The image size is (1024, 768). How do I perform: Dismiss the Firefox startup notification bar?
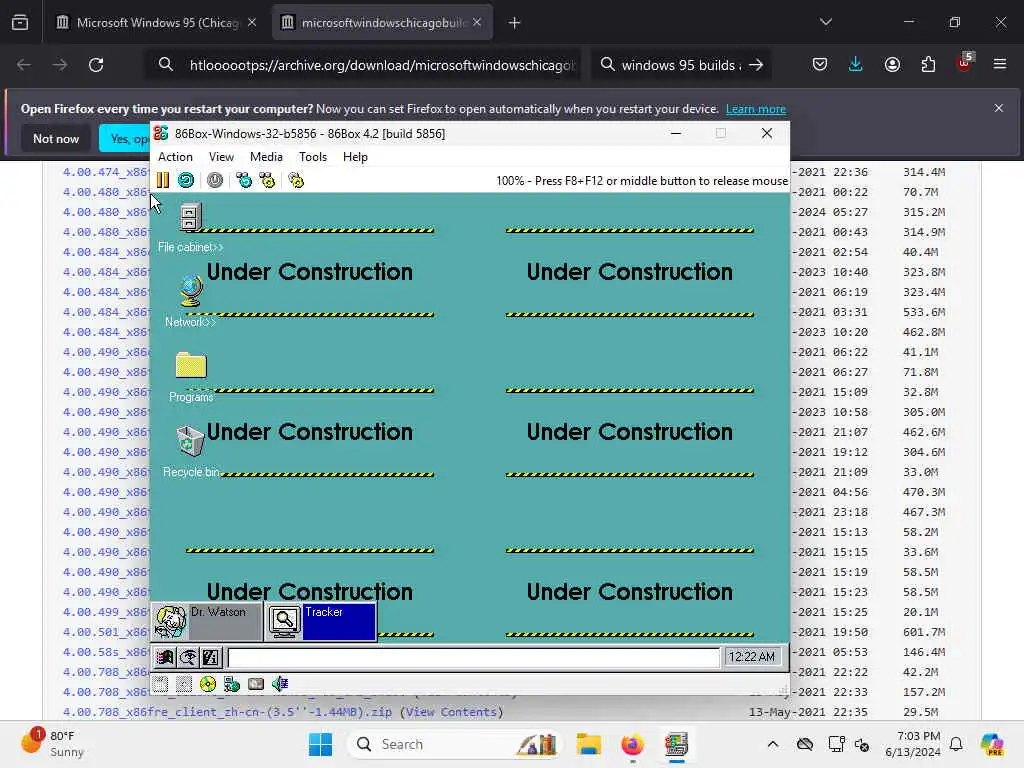click(999, 108)
